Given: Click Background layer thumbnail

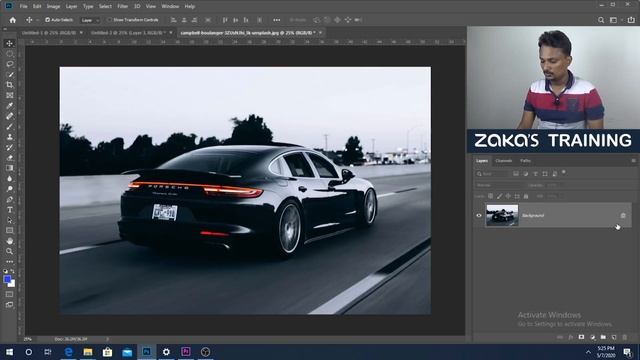Looking at the screenshot, I should pyautogui.click(x=502, y=216).
